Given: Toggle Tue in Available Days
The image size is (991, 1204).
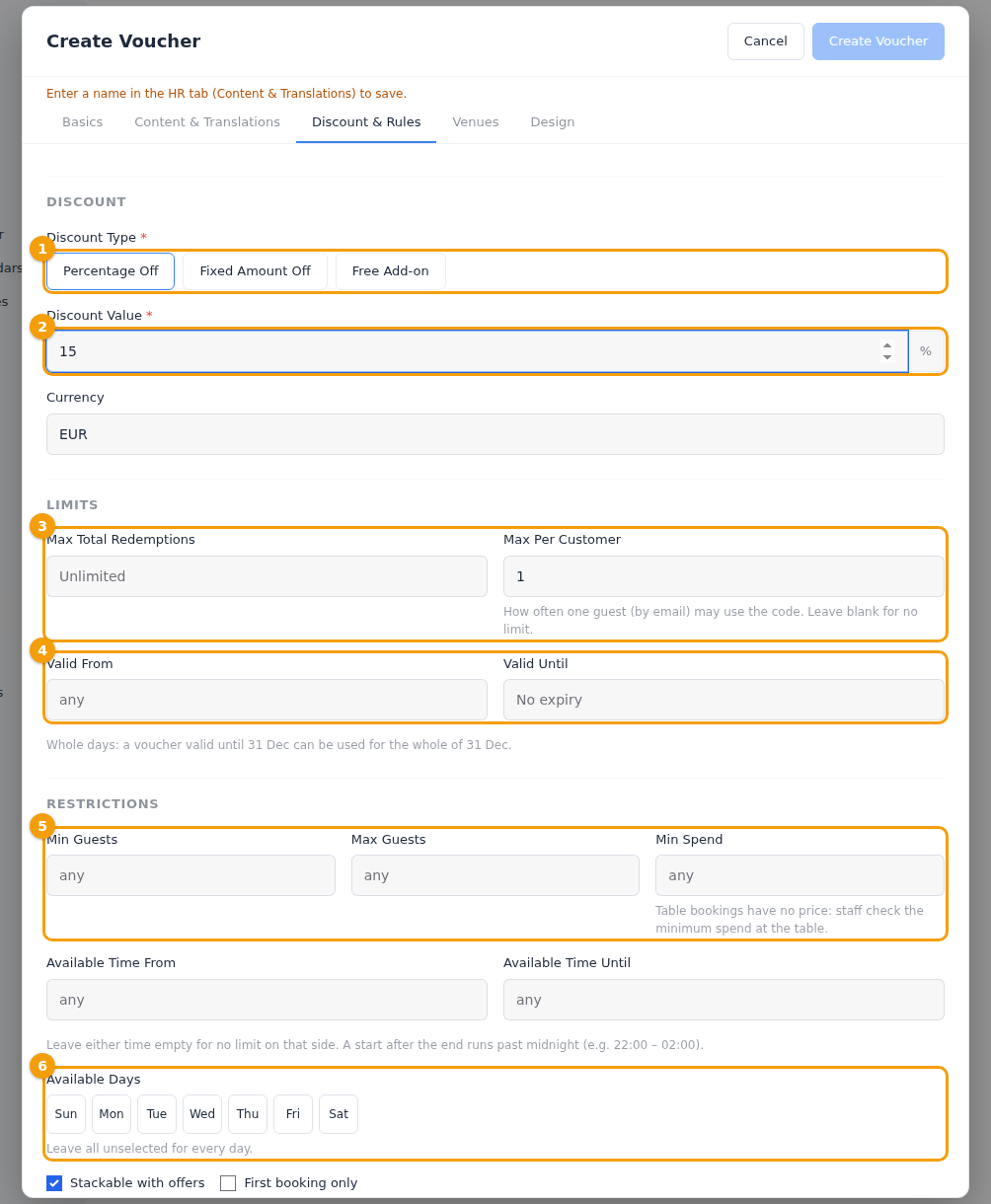Looking at the screenshot, I should click(x=157, y=1114).
